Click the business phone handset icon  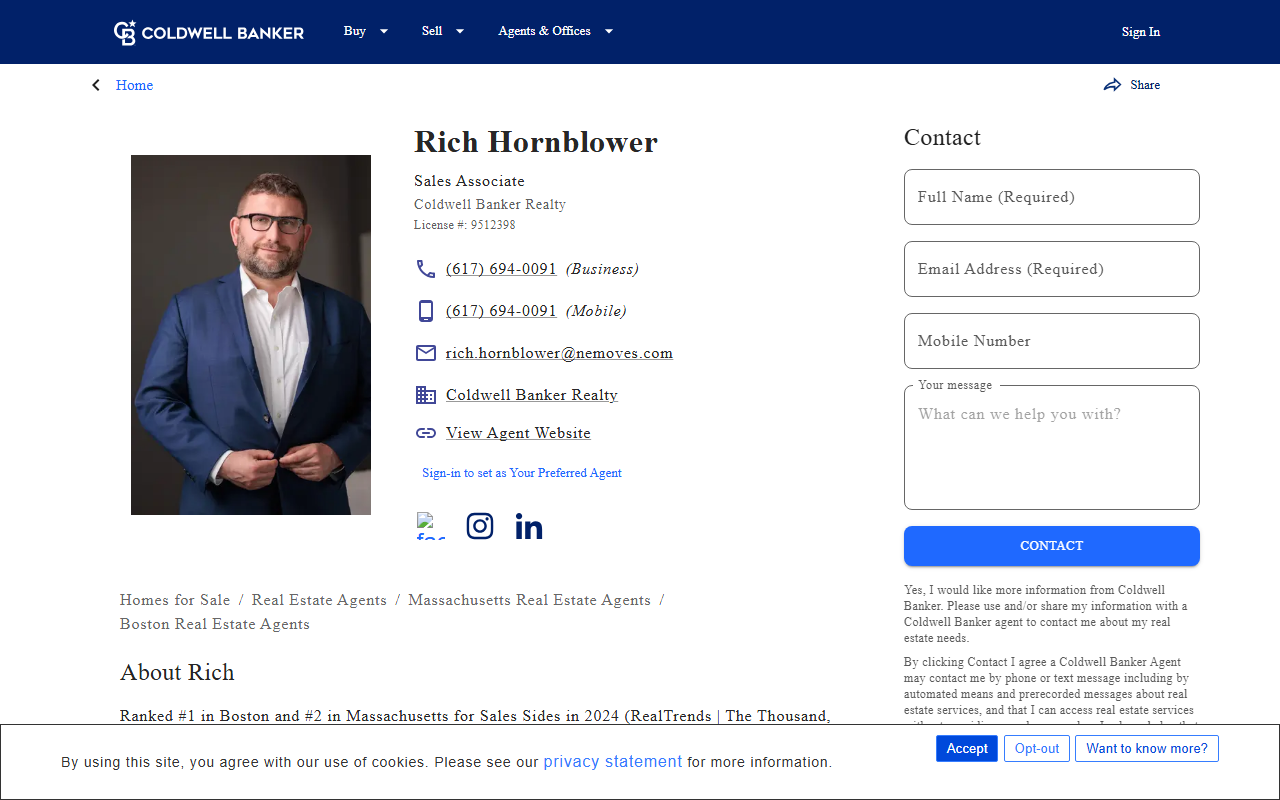click(426, 269)
